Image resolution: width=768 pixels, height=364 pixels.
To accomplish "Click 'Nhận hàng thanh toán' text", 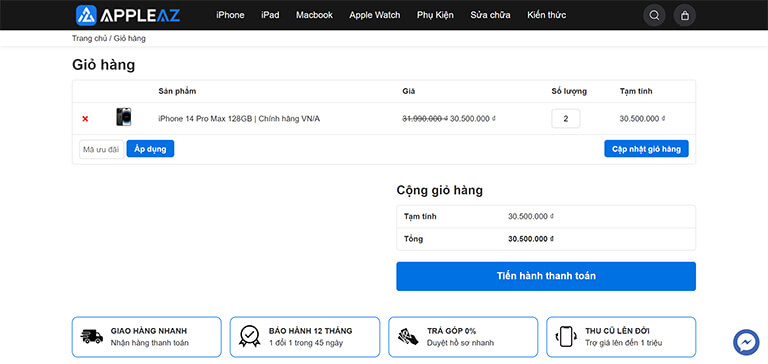I will click(x=149, y=343).
